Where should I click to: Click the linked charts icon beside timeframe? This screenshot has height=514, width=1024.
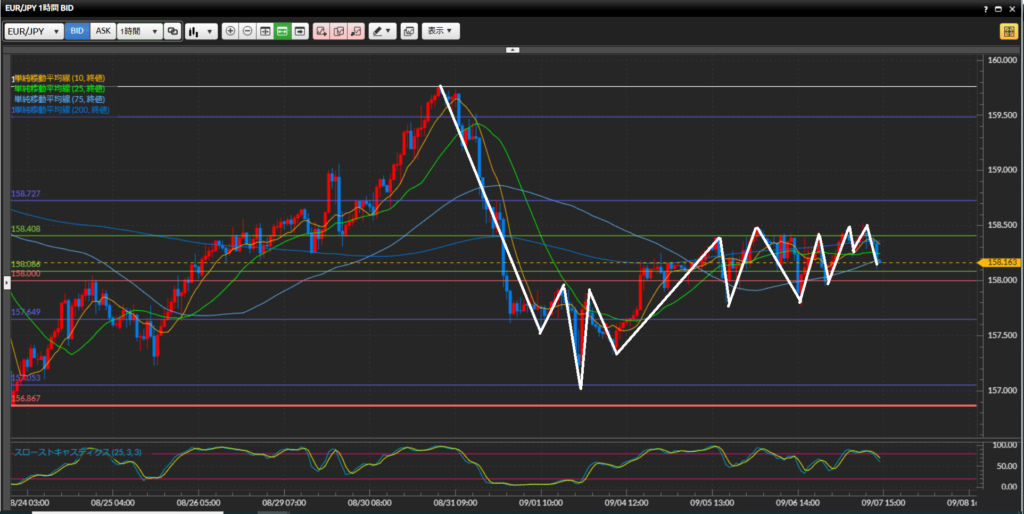(x=173, y=31)
